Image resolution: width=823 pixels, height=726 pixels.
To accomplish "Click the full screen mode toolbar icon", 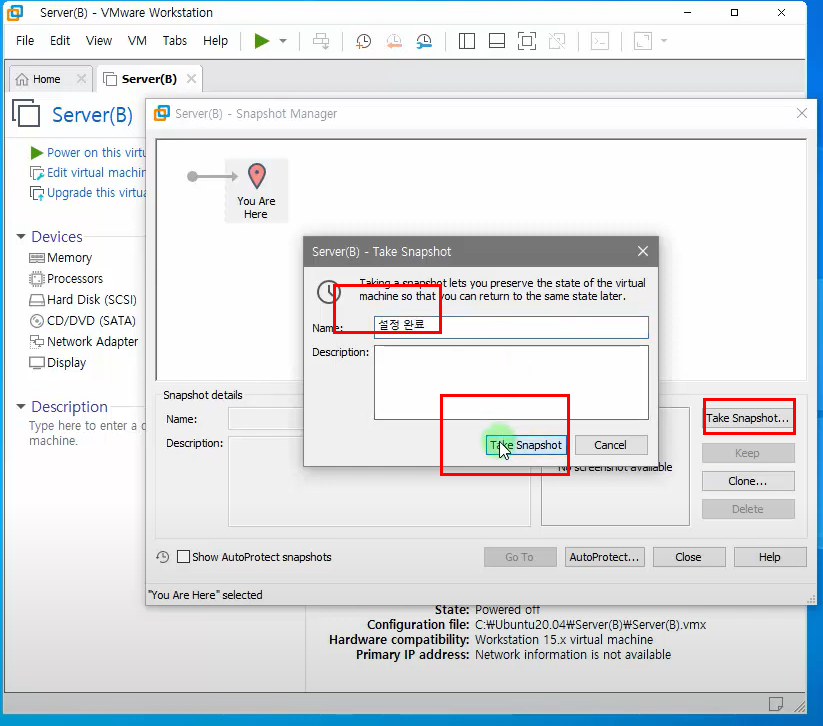I will (527, 41).
